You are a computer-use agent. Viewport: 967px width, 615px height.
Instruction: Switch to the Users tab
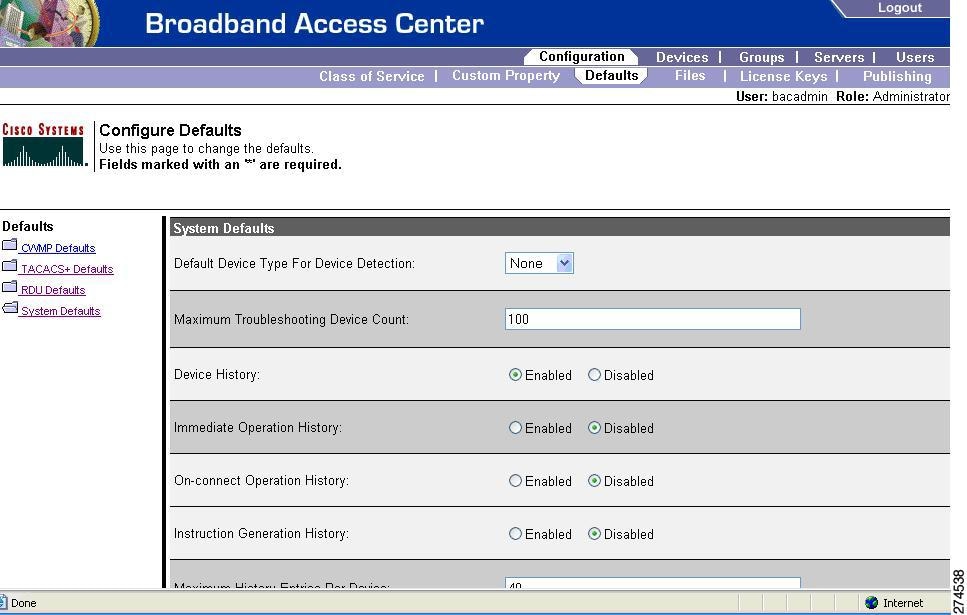(x=915, y=57)
